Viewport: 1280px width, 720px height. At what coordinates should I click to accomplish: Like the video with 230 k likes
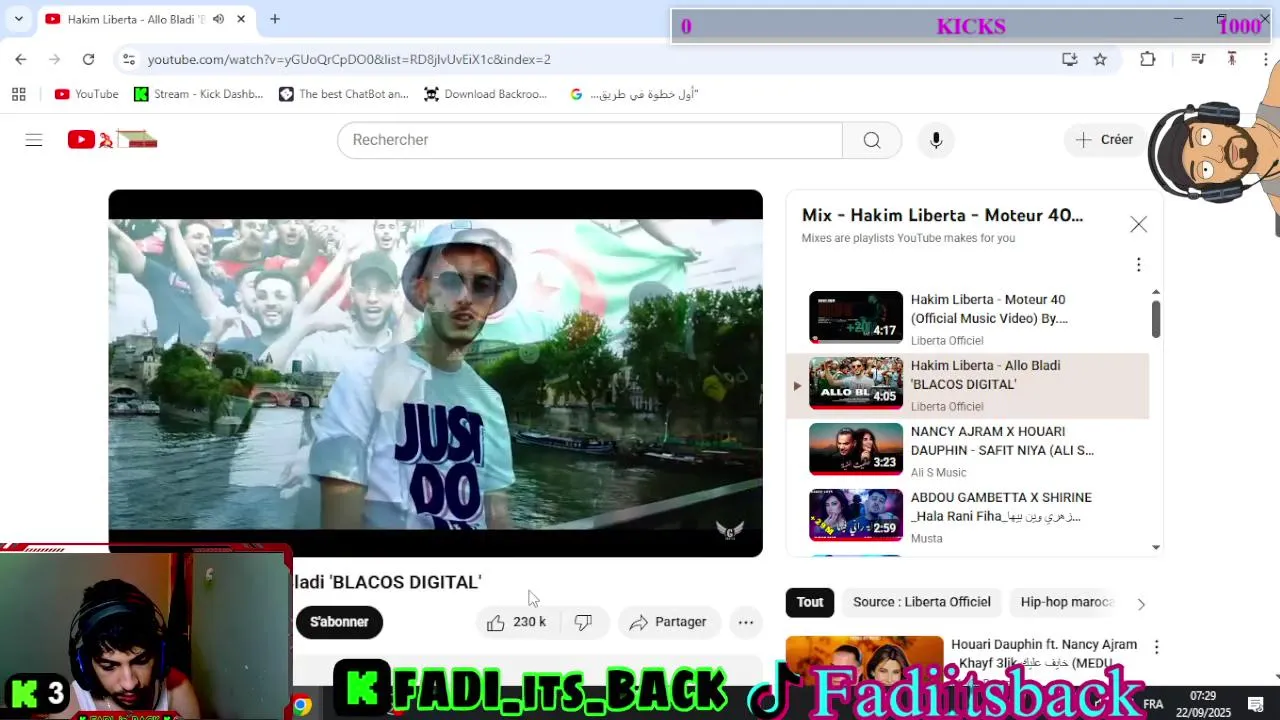[x=517, y=622]
